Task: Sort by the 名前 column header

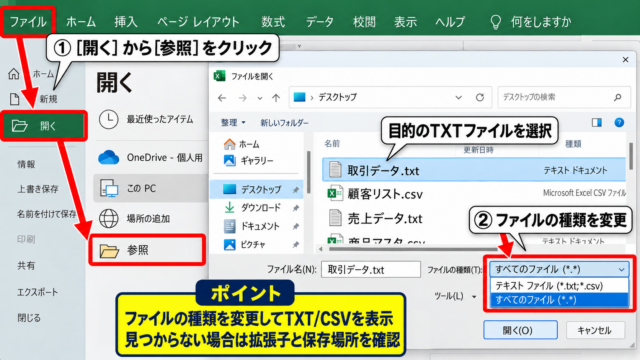Action: (332, 144)
